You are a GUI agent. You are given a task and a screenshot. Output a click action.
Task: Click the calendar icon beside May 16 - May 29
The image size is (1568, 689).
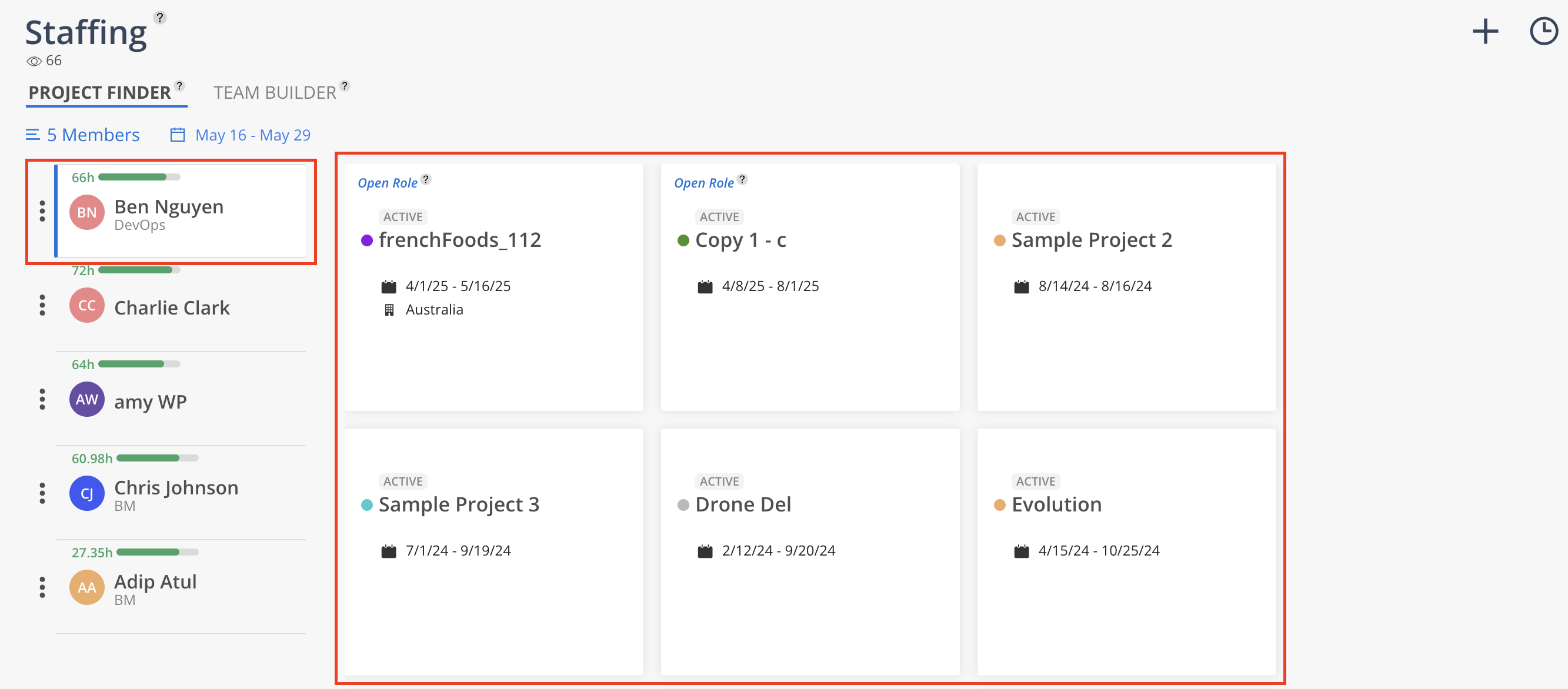(x=177, y=135)
